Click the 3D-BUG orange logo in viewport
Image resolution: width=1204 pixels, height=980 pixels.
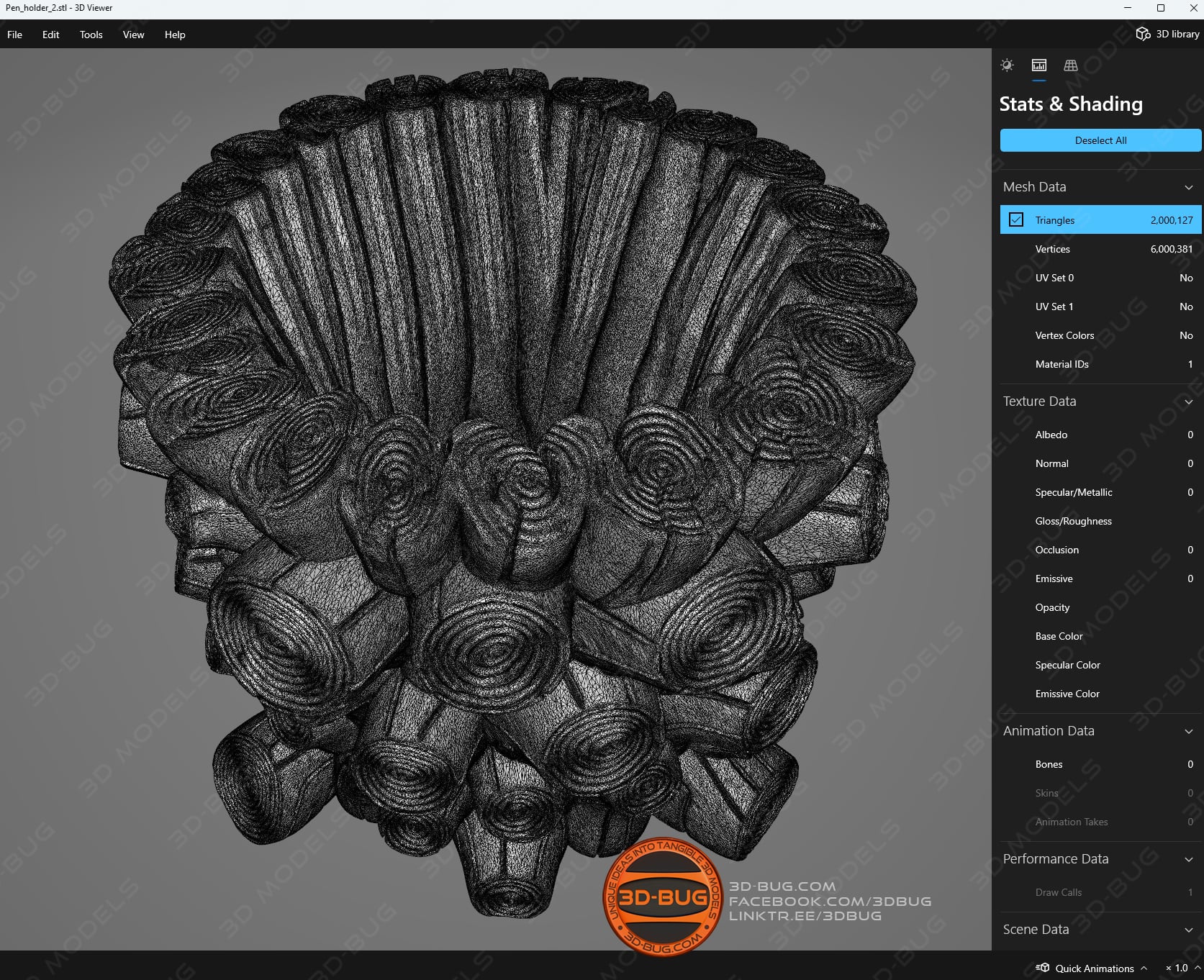[662, 897]
